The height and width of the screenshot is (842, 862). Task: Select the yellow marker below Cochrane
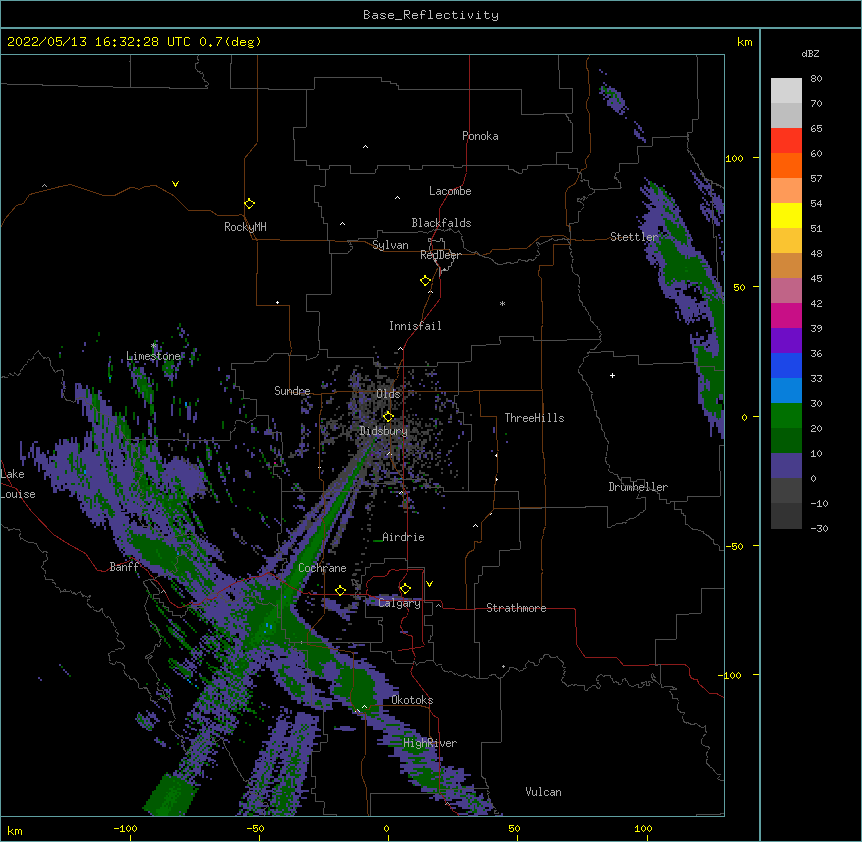tap(340, 590)
